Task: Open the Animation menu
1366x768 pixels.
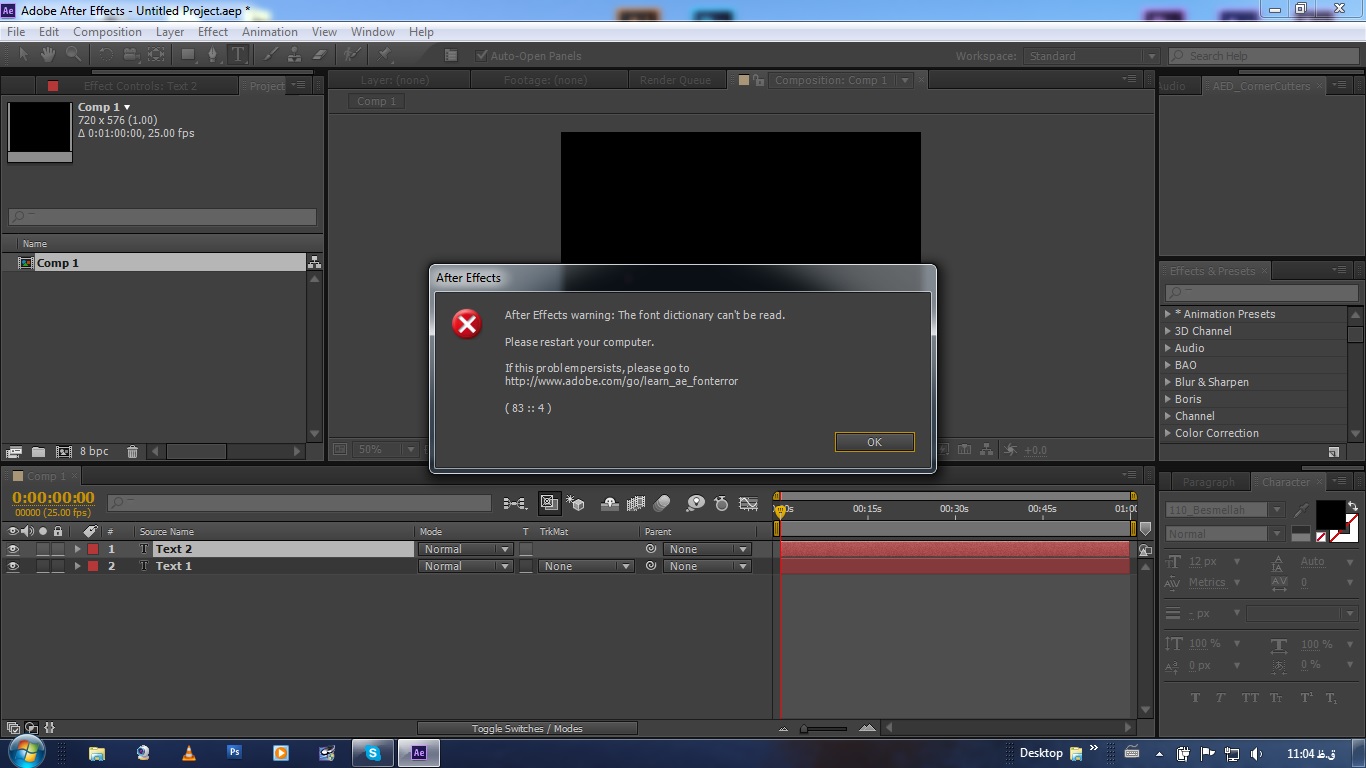Action: pos(270,32)
